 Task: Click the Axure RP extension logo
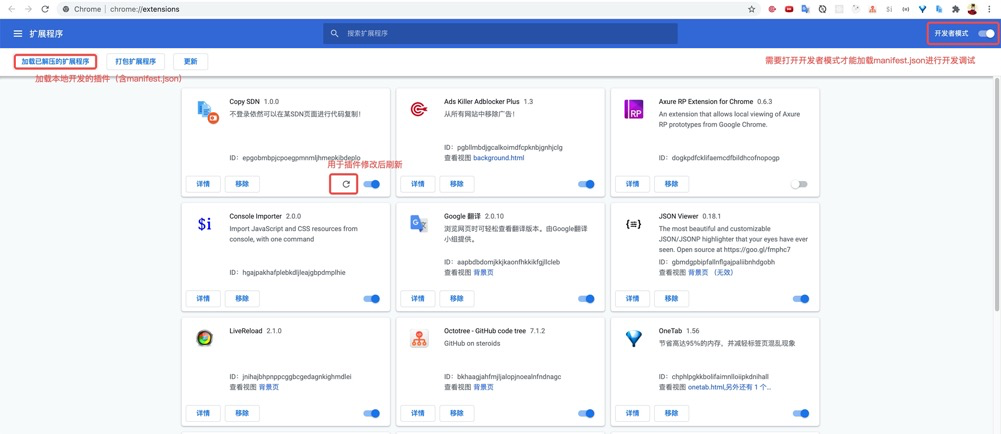[x=633, y=109]
